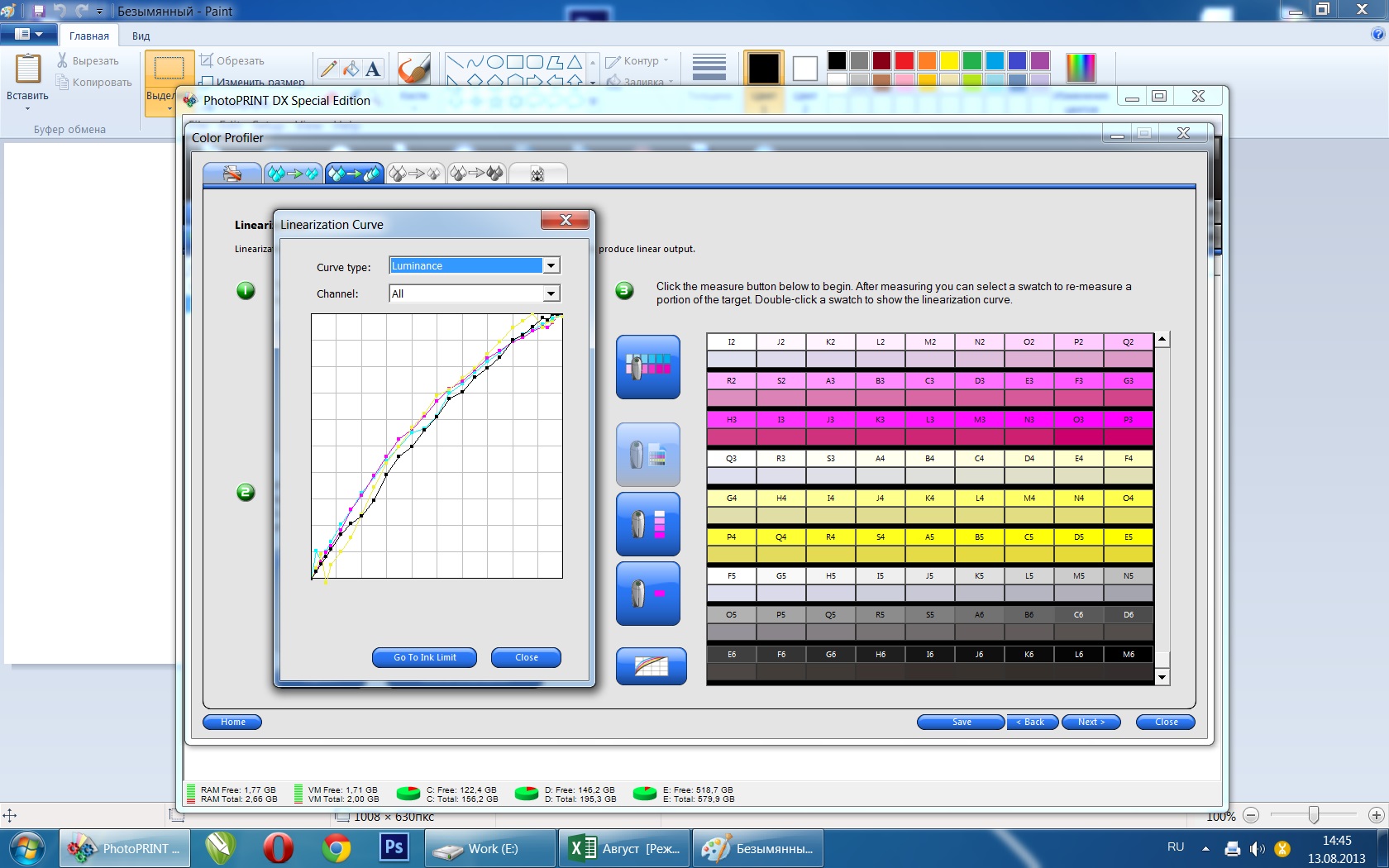Switch to the Excel Август taskbar window

[623, 849]
